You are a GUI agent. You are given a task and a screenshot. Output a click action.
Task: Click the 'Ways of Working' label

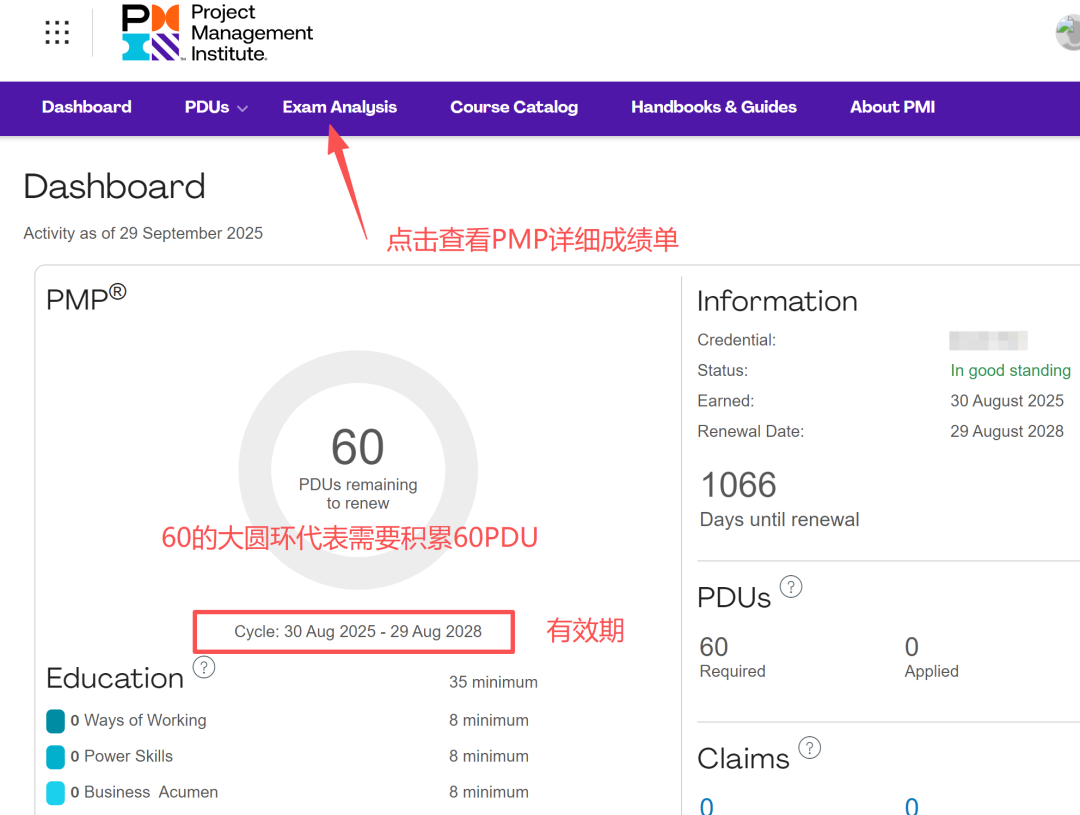[145, 720]
